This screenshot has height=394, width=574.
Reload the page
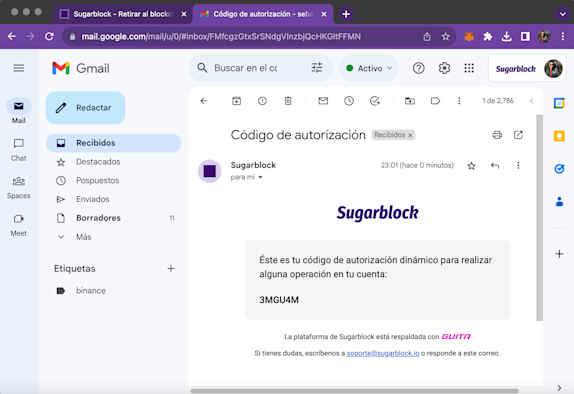pos(49,36)
